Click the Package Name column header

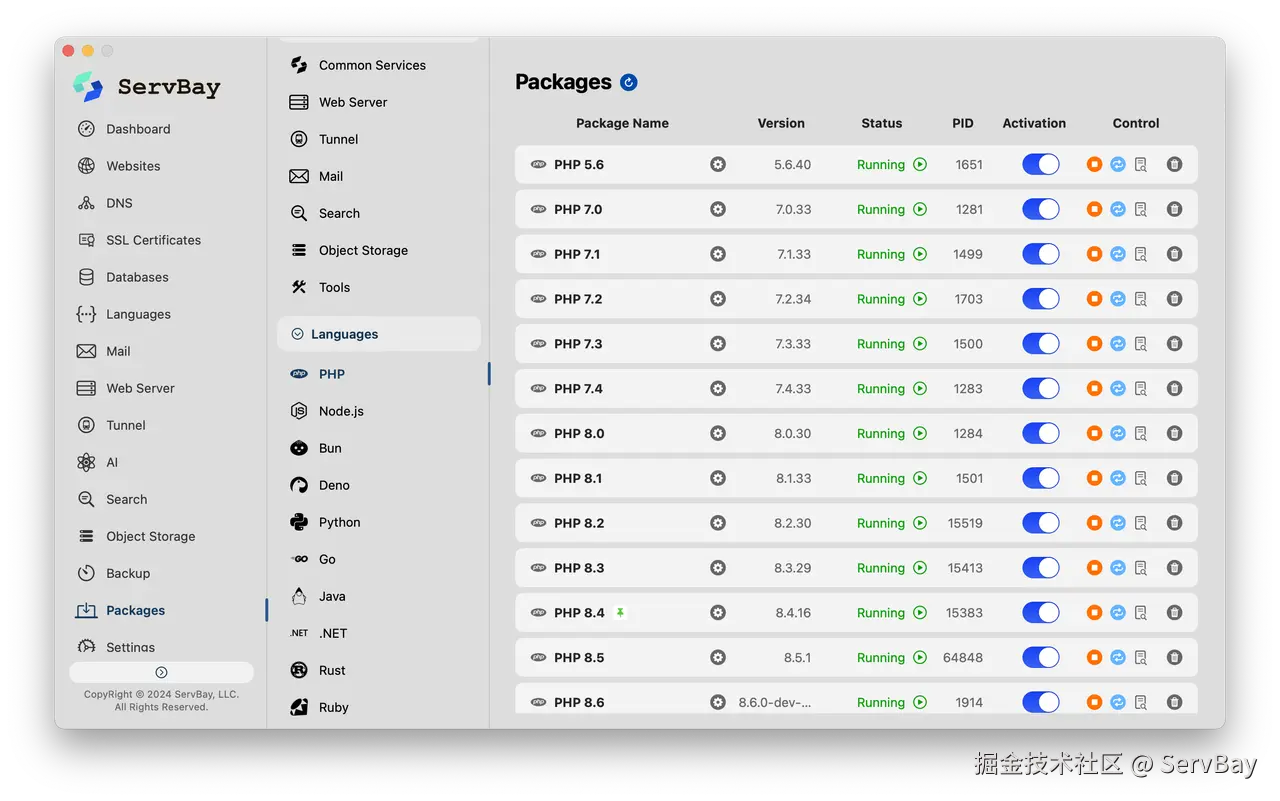coord(622,123)
